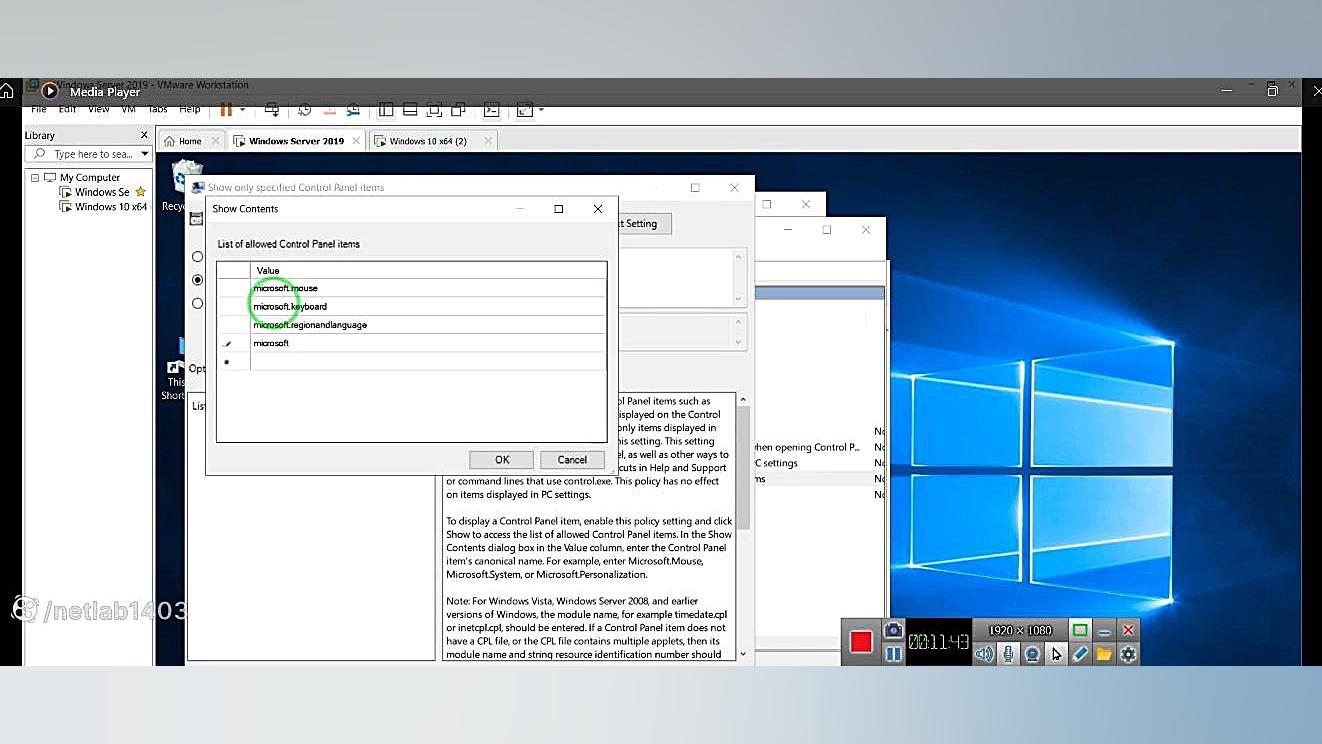The width and height of the screenshot is (1322, 744).
Task: Stop recording with the red square button
Action: (x=861, y=642)
